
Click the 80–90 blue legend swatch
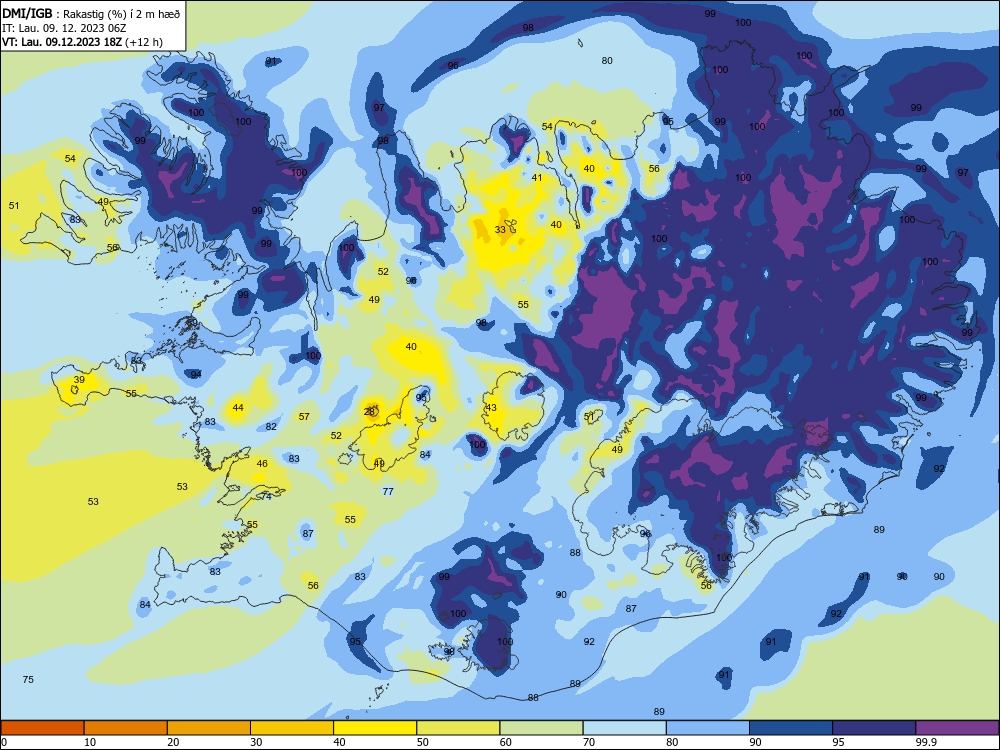click(708, 728)
